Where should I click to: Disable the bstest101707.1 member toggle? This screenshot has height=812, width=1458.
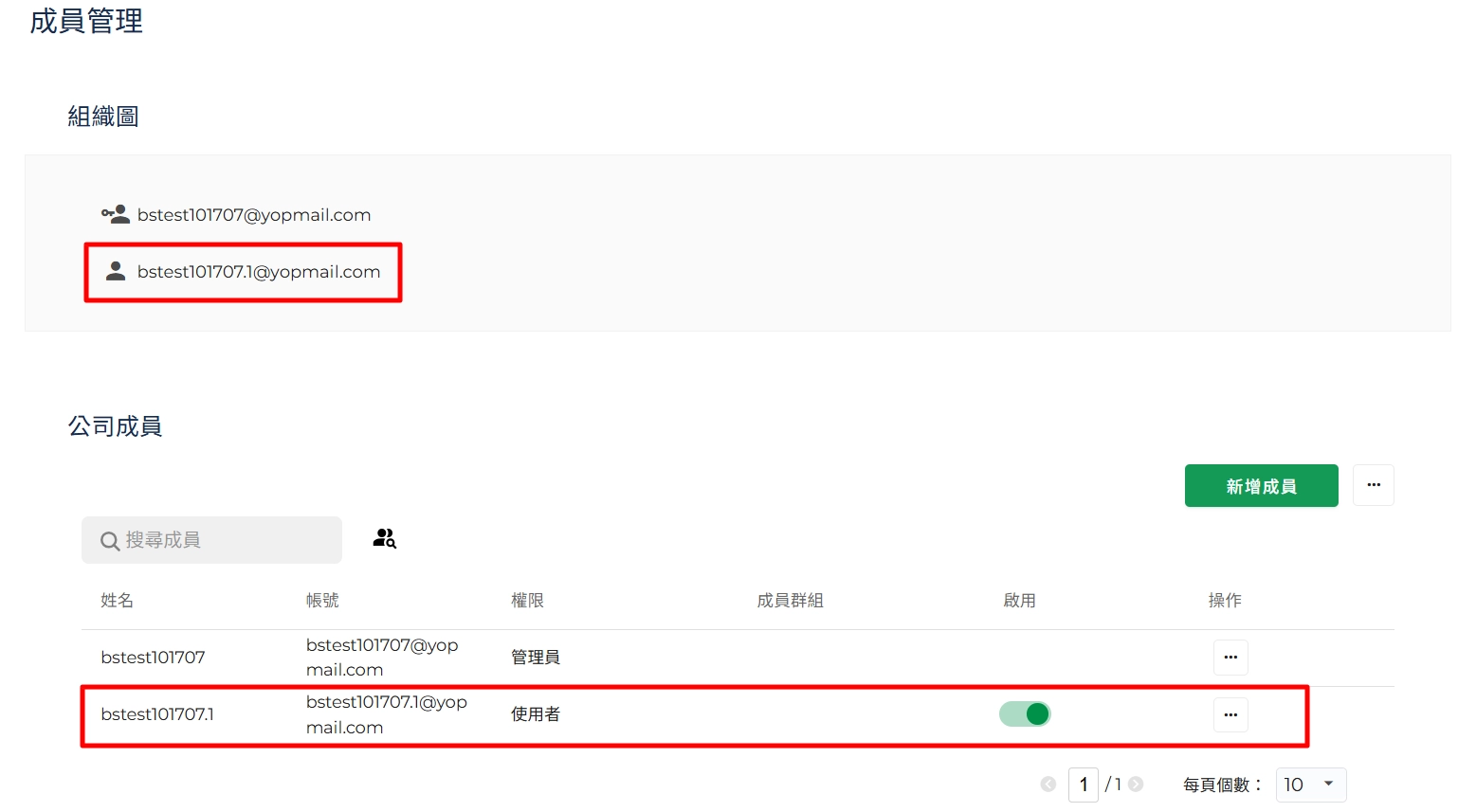point(1025,714)
